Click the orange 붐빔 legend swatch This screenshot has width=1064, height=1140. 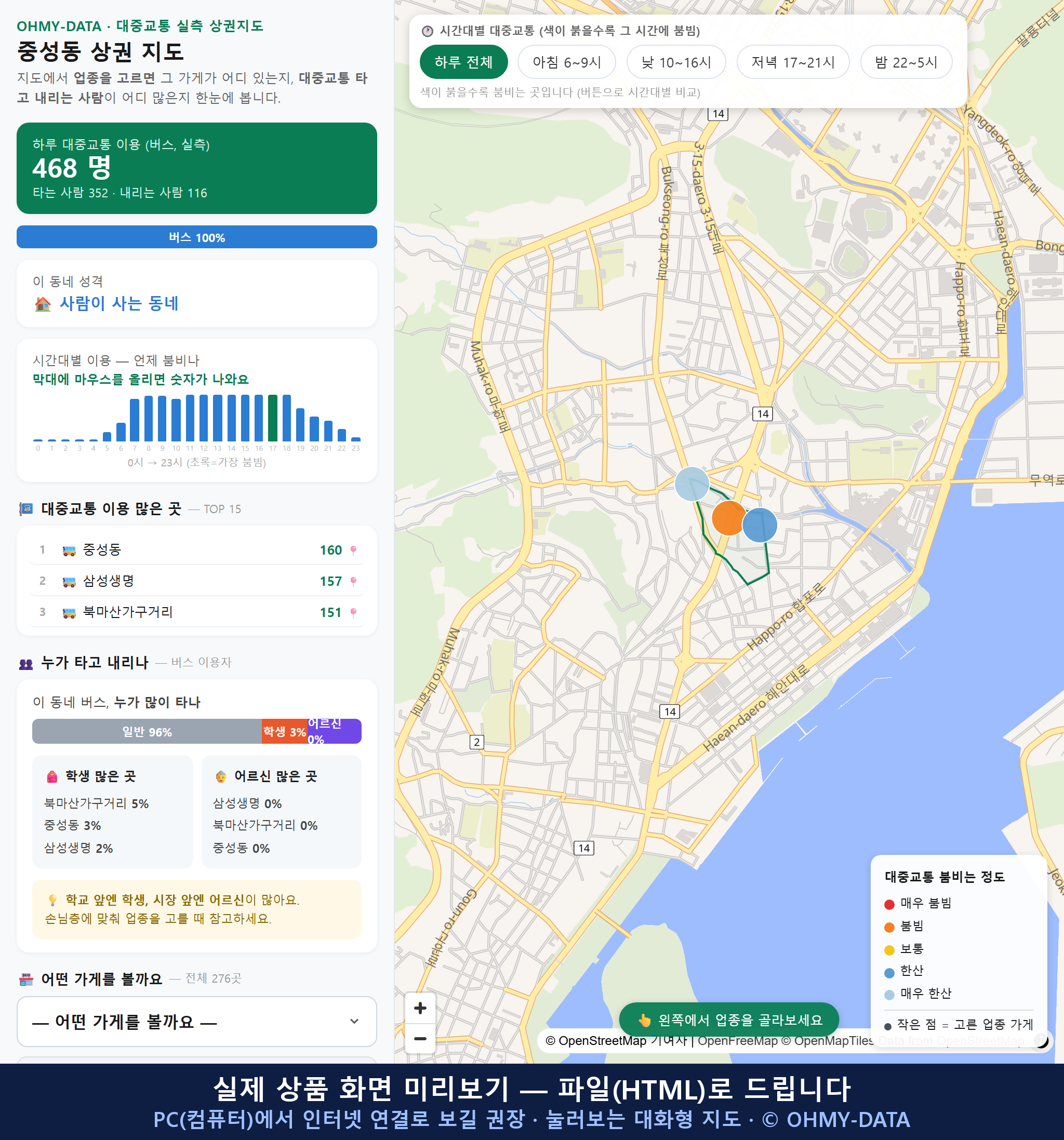point(889,927)
